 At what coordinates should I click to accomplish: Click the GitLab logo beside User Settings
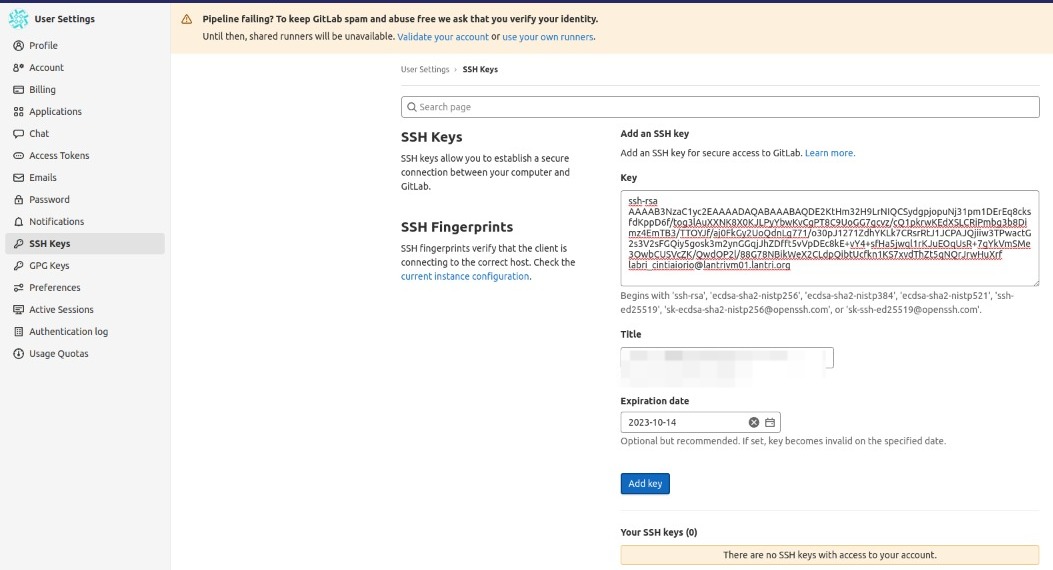click(18, 19)
